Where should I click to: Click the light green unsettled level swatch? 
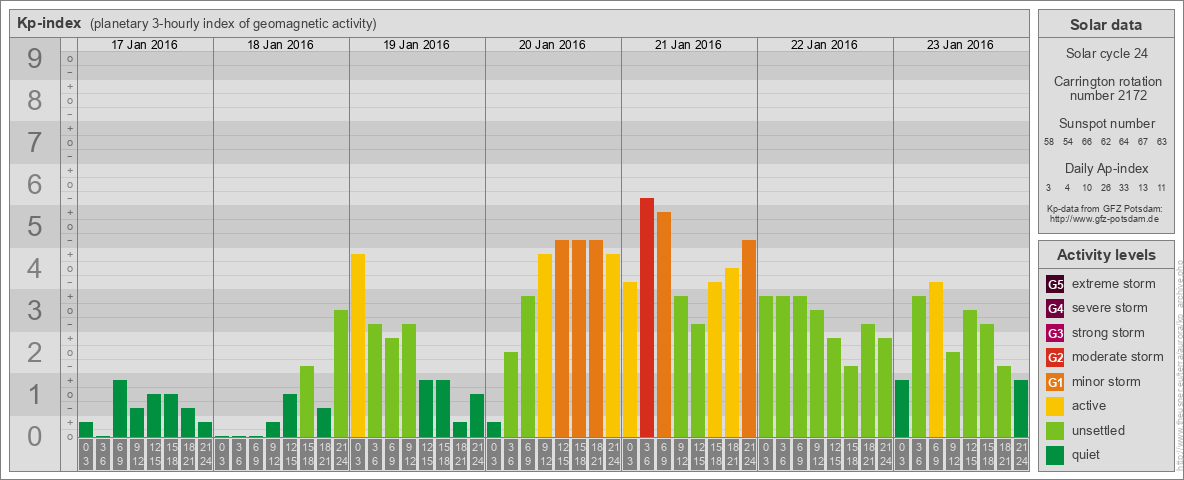click(1055, 430)
